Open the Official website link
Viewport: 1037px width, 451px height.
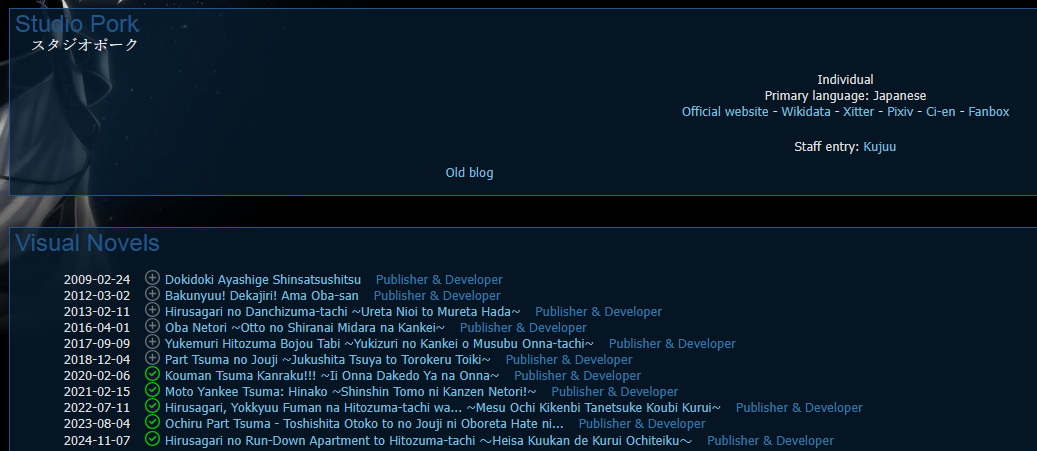click(x=725, y=112)
